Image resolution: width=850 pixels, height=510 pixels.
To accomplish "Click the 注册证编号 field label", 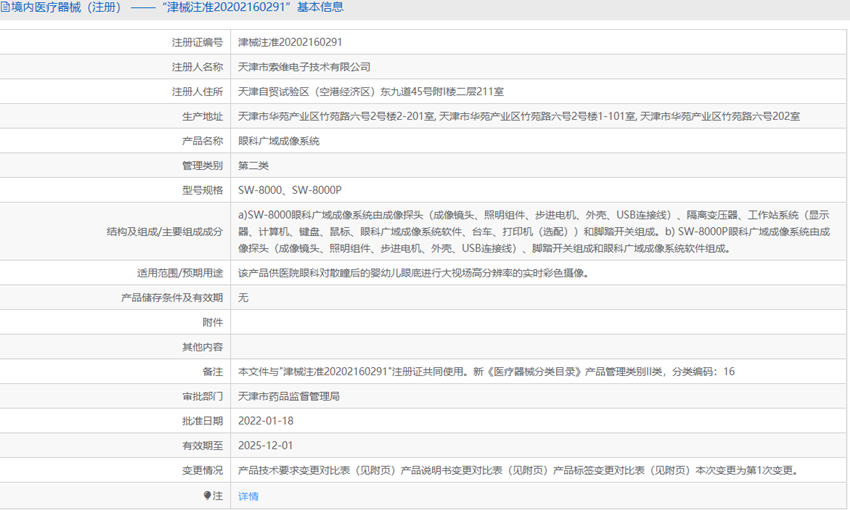I will [197, 42].
